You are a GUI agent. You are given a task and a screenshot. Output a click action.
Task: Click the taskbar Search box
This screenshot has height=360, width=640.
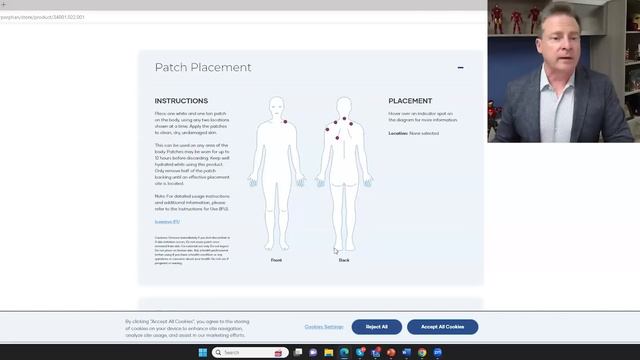point(250,352)
